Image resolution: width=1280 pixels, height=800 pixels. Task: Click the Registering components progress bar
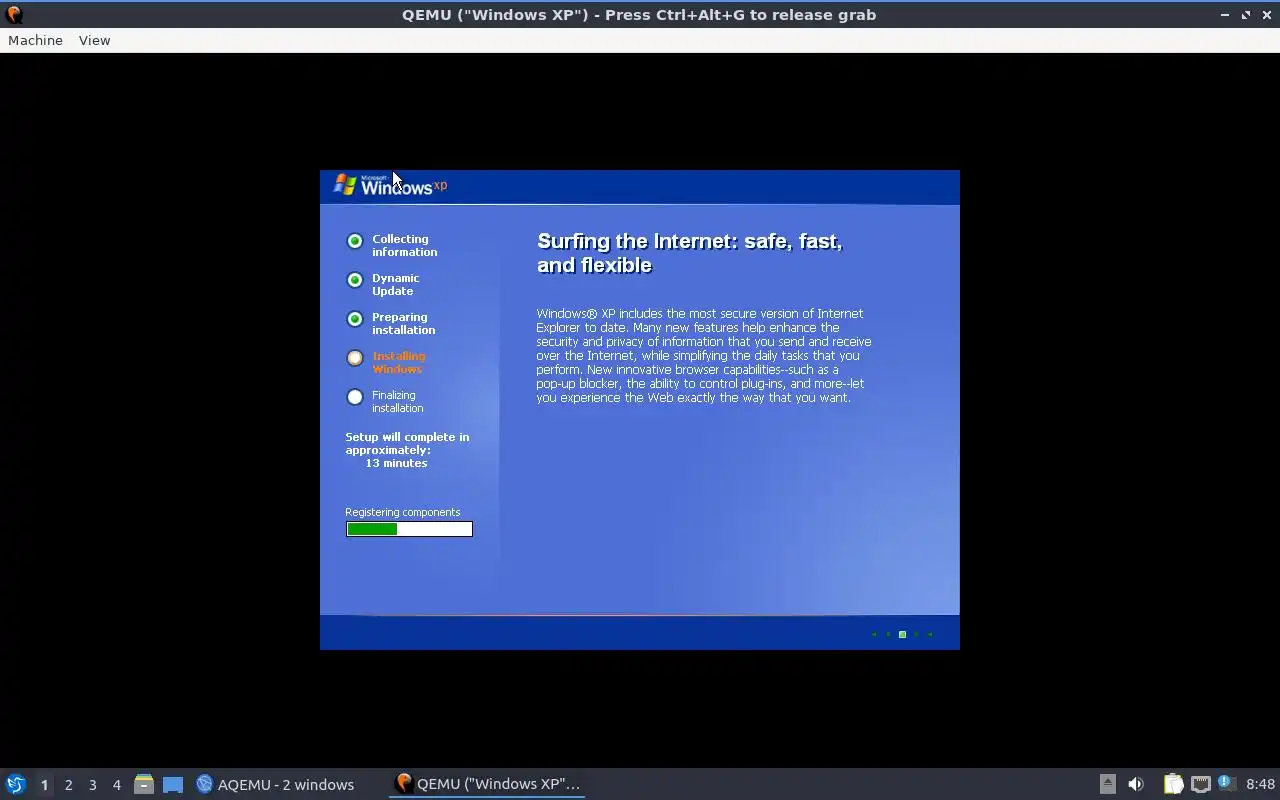[x=409, y=529]
